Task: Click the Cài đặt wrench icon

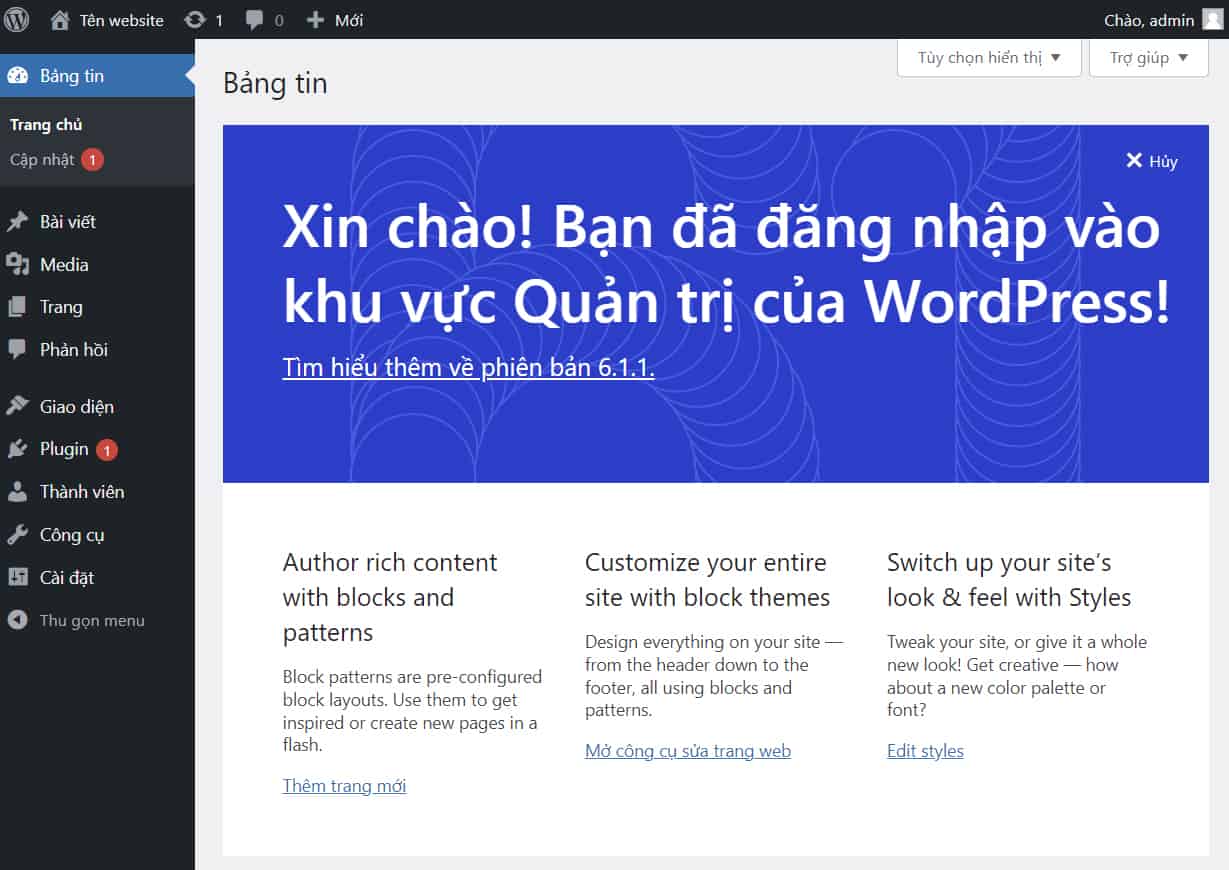Action: click(19, 577)
